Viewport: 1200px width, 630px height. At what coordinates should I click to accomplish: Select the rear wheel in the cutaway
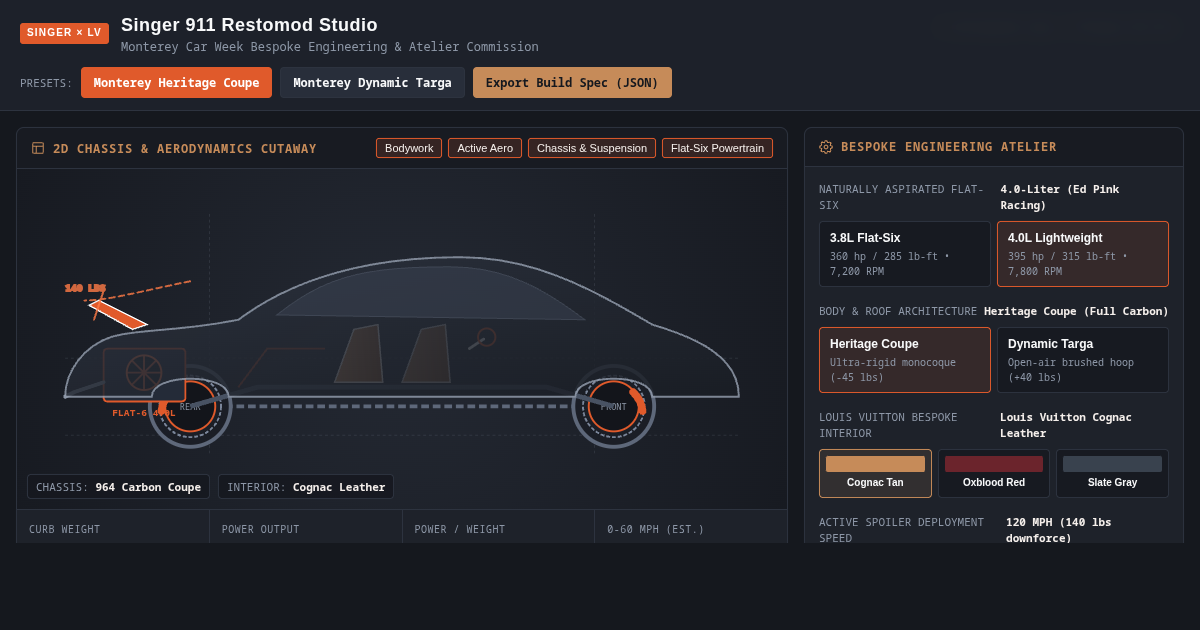click(x=190, y=406)
